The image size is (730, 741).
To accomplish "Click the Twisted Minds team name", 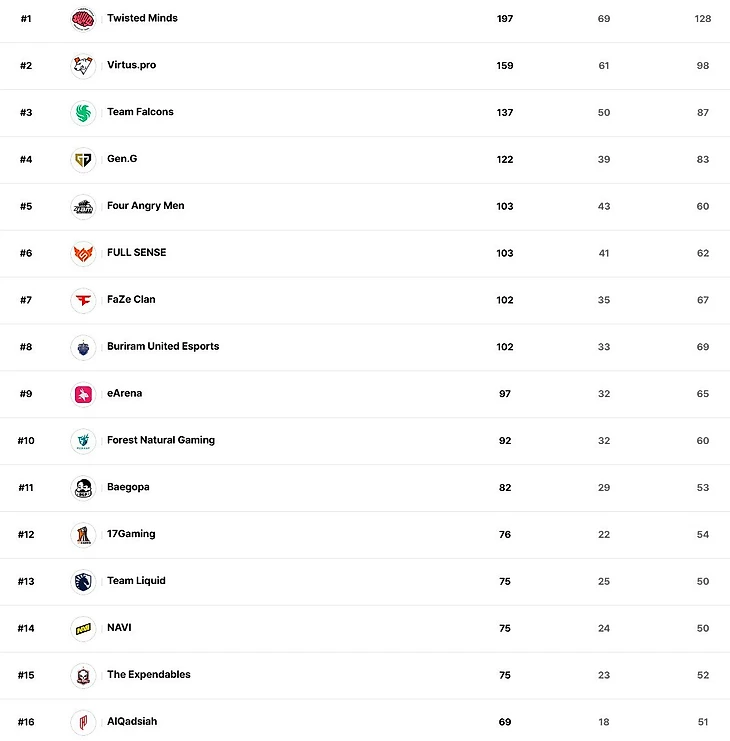I will 142,18.
